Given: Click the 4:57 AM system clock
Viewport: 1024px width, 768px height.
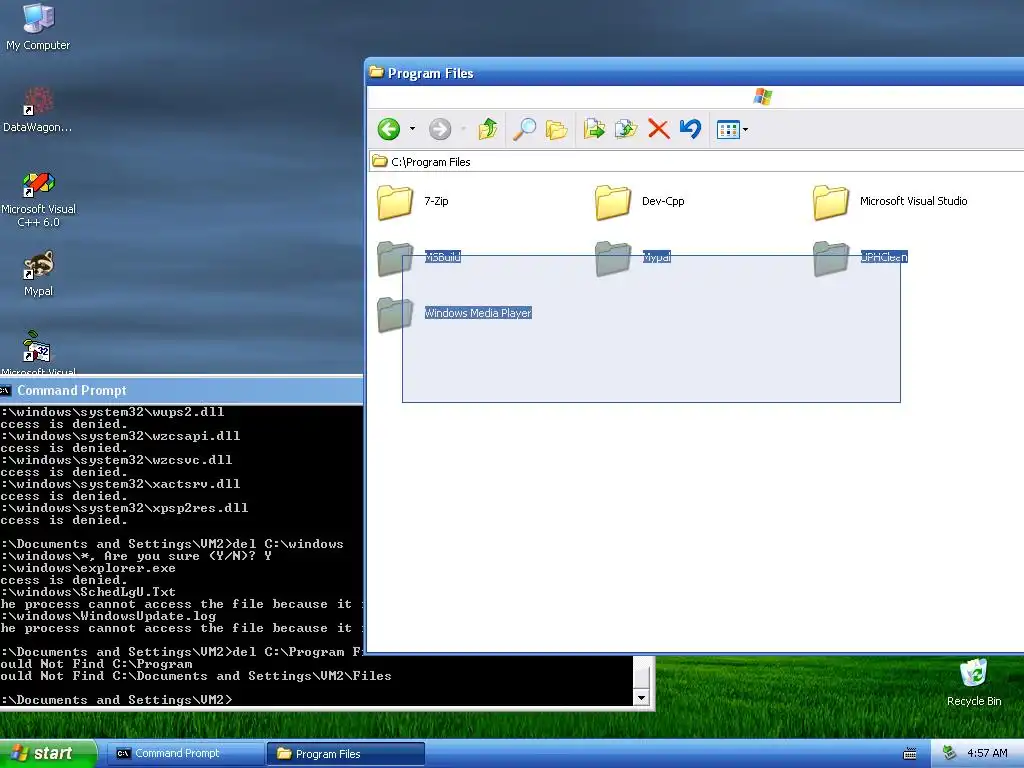Looking at the screenshot, I should click(987, 754).
